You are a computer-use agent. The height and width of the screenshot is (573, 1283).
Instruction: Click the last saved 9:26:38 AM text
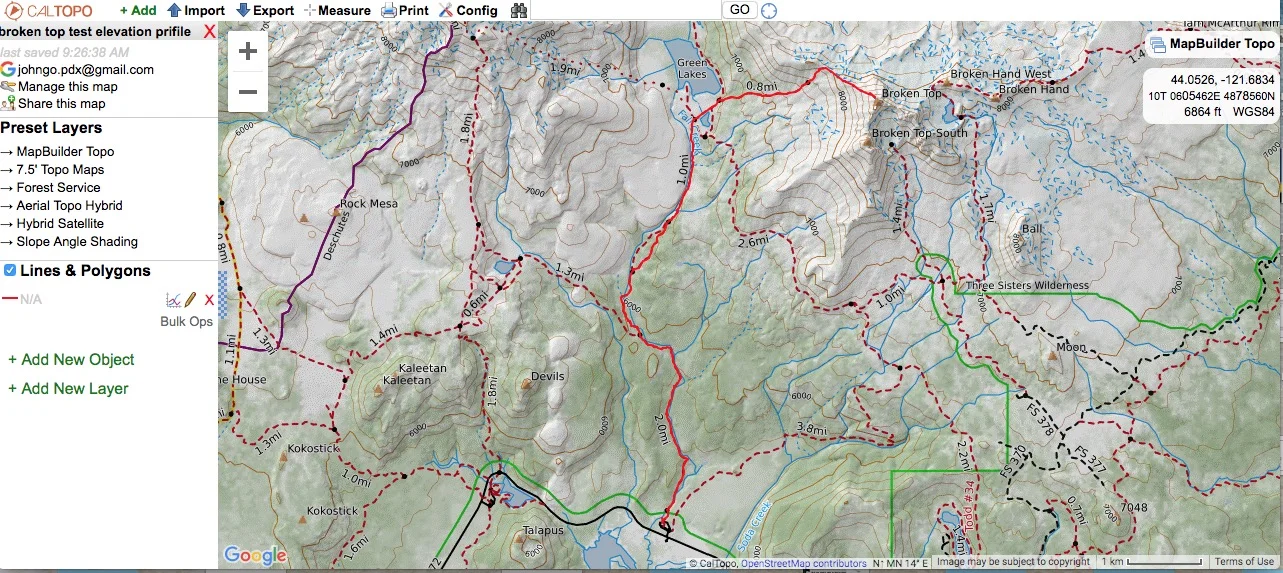tap(64, 52)
